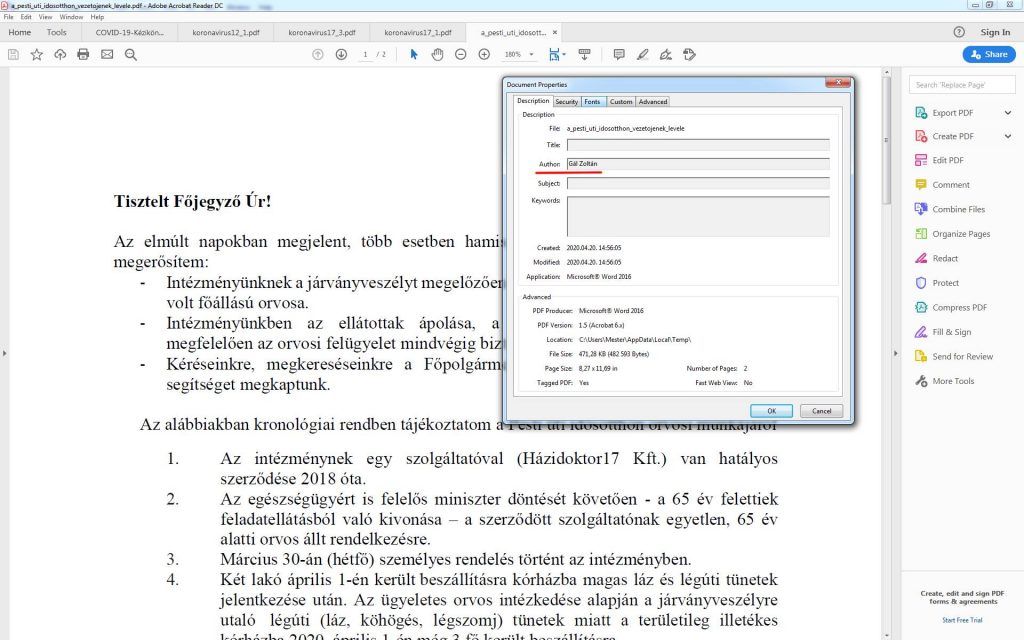Bookmark the document with the star icon
Image resolution: width=1024 pixels, height=640 pixels.
(x=37, y=55)
